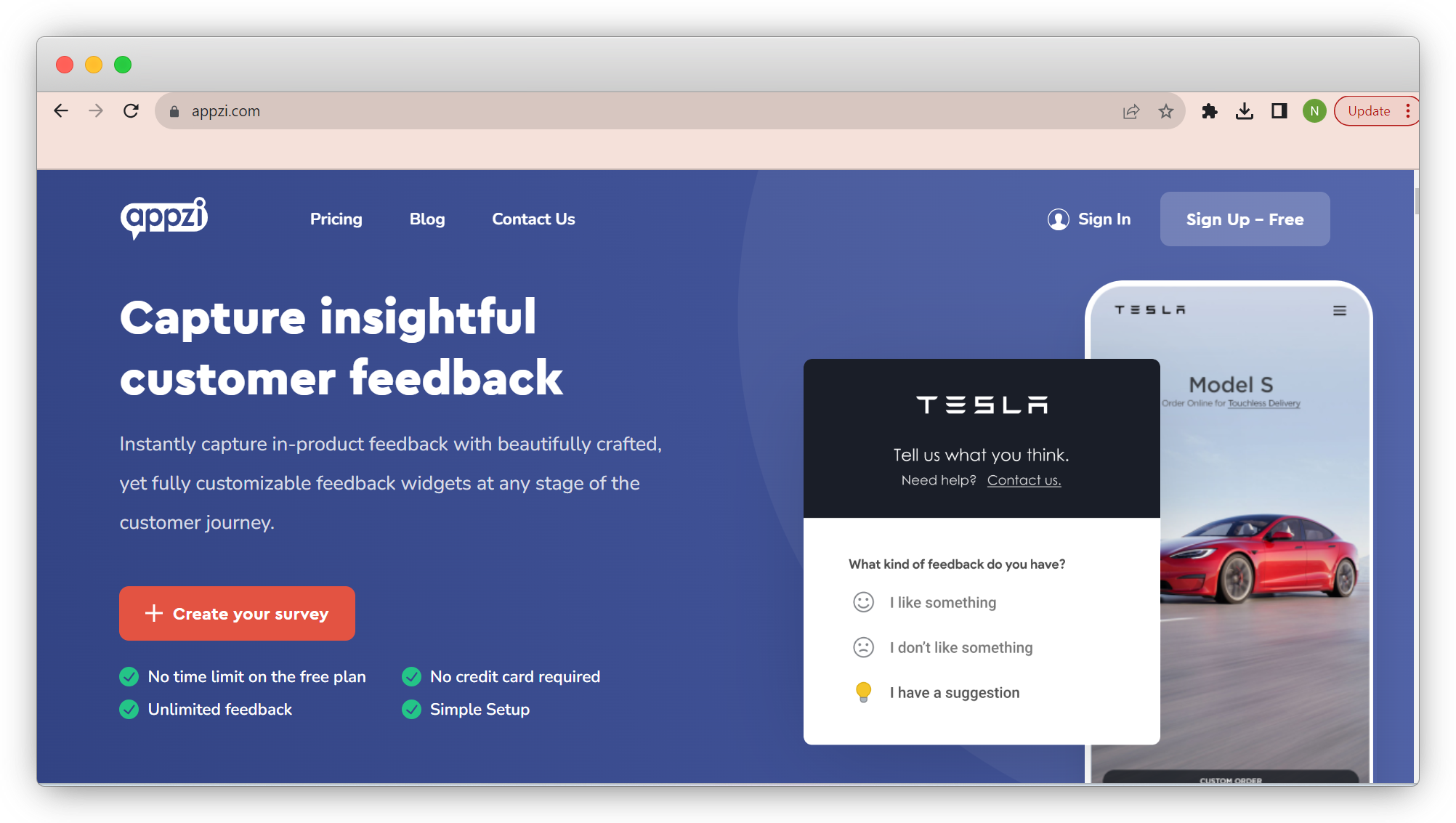Open the browser downloads panel
This screenshot has height=823, width=1456.
pyautogui.click(x=1244, y=111)
